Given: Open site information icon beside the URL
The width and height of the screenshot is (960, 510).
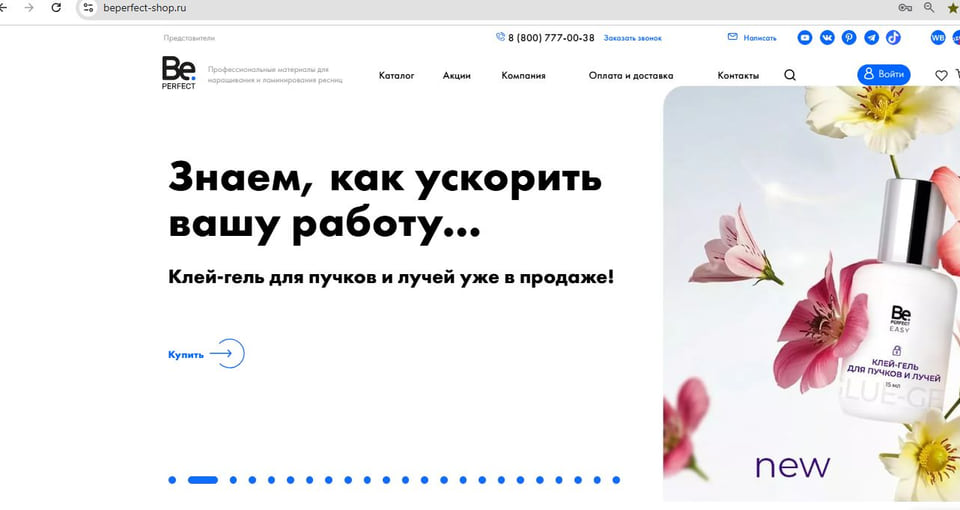Looking at the screenshot, I should point(88,8).
